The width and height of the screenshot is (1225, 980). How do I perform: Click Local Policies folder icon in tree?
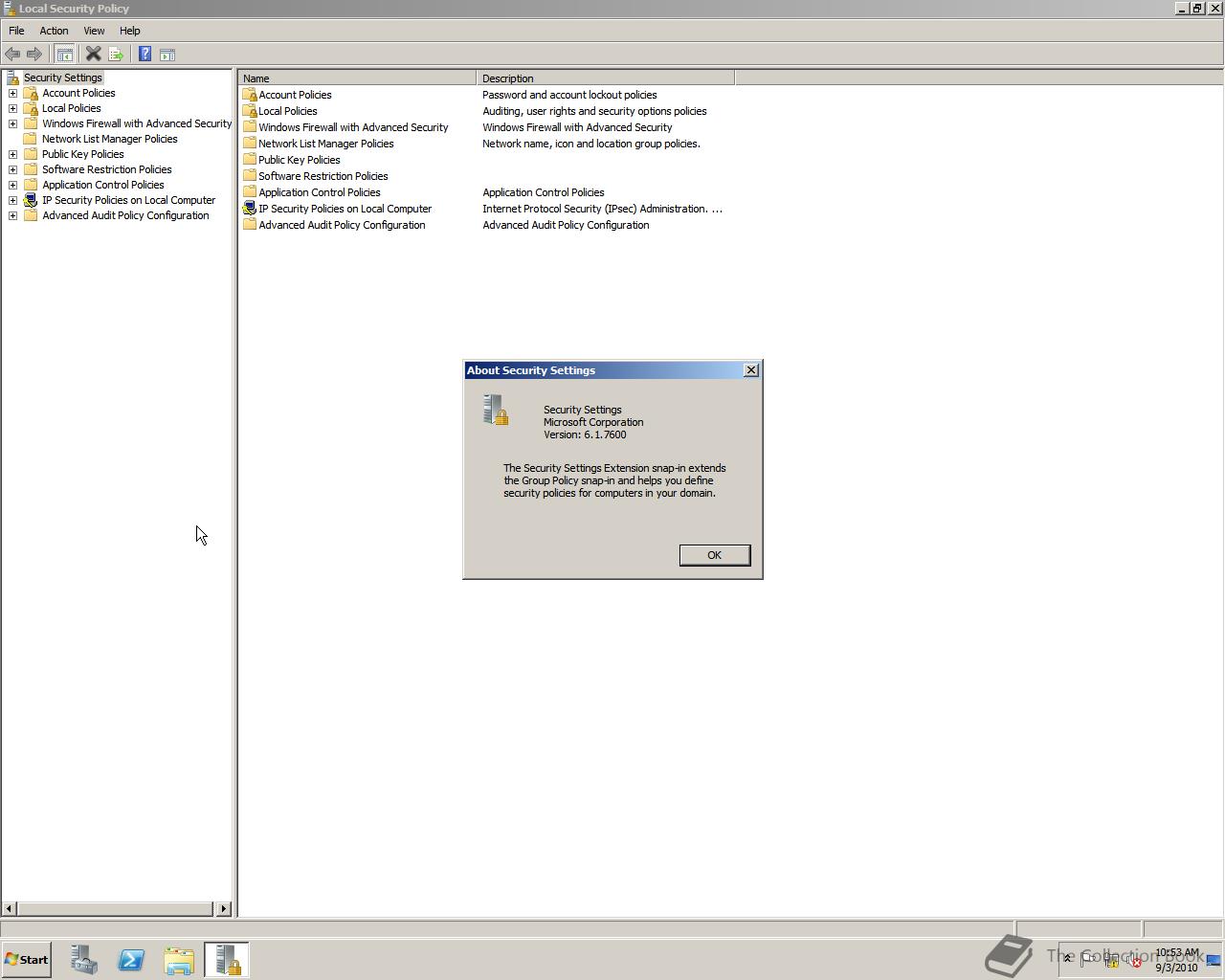[x=31, y=108]
